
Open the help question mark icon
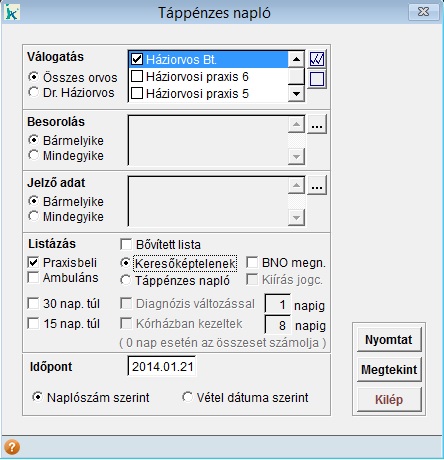[12, 447]
